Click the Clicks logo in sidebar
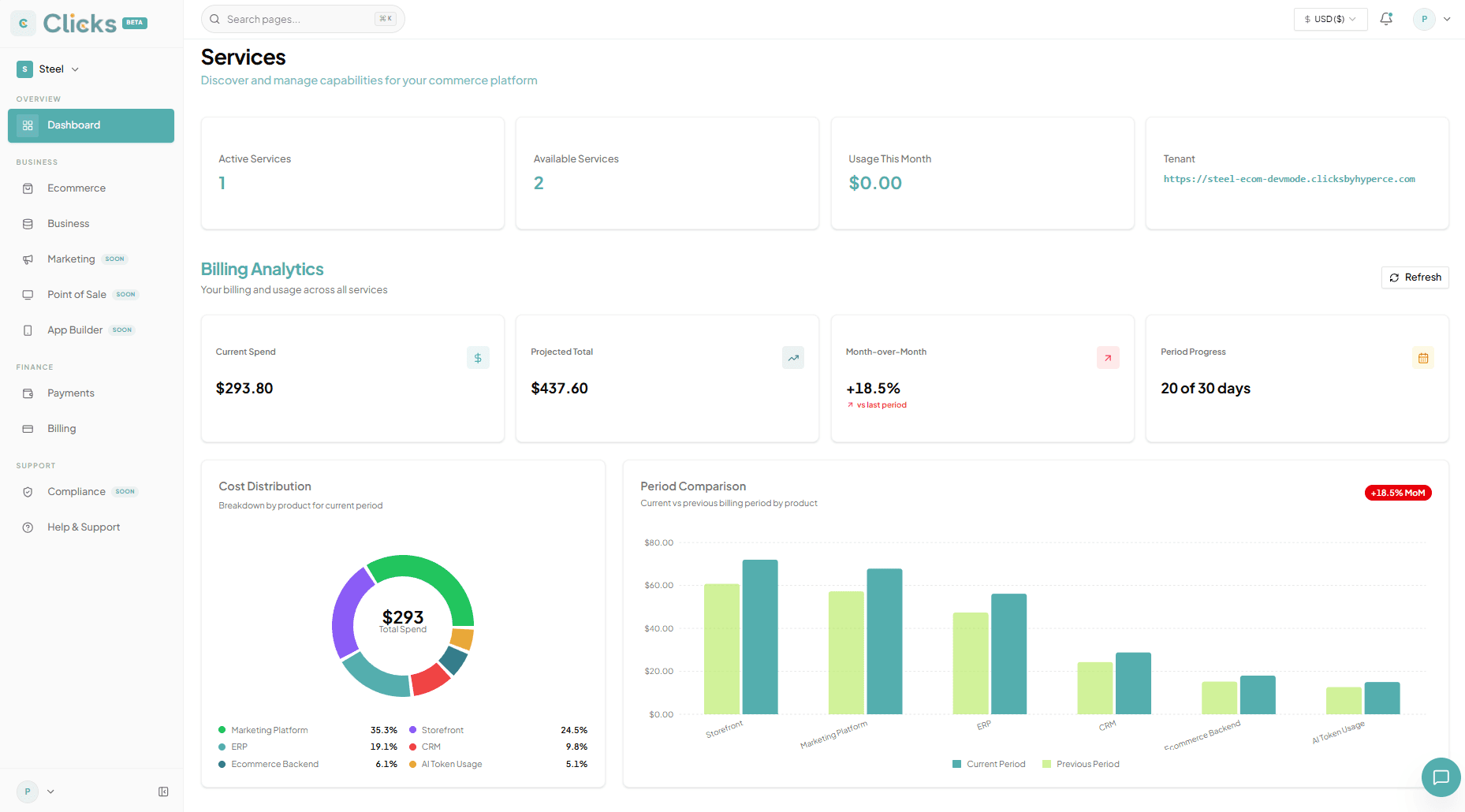The image size is (1465, 812). point(79,24)
